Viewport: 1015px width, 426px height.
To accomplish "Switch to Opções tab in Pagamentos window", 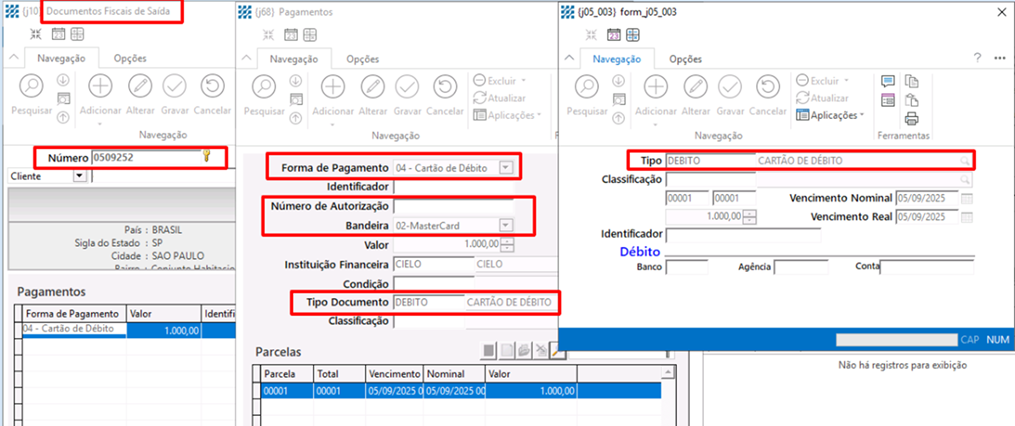I will coord(362,59).
